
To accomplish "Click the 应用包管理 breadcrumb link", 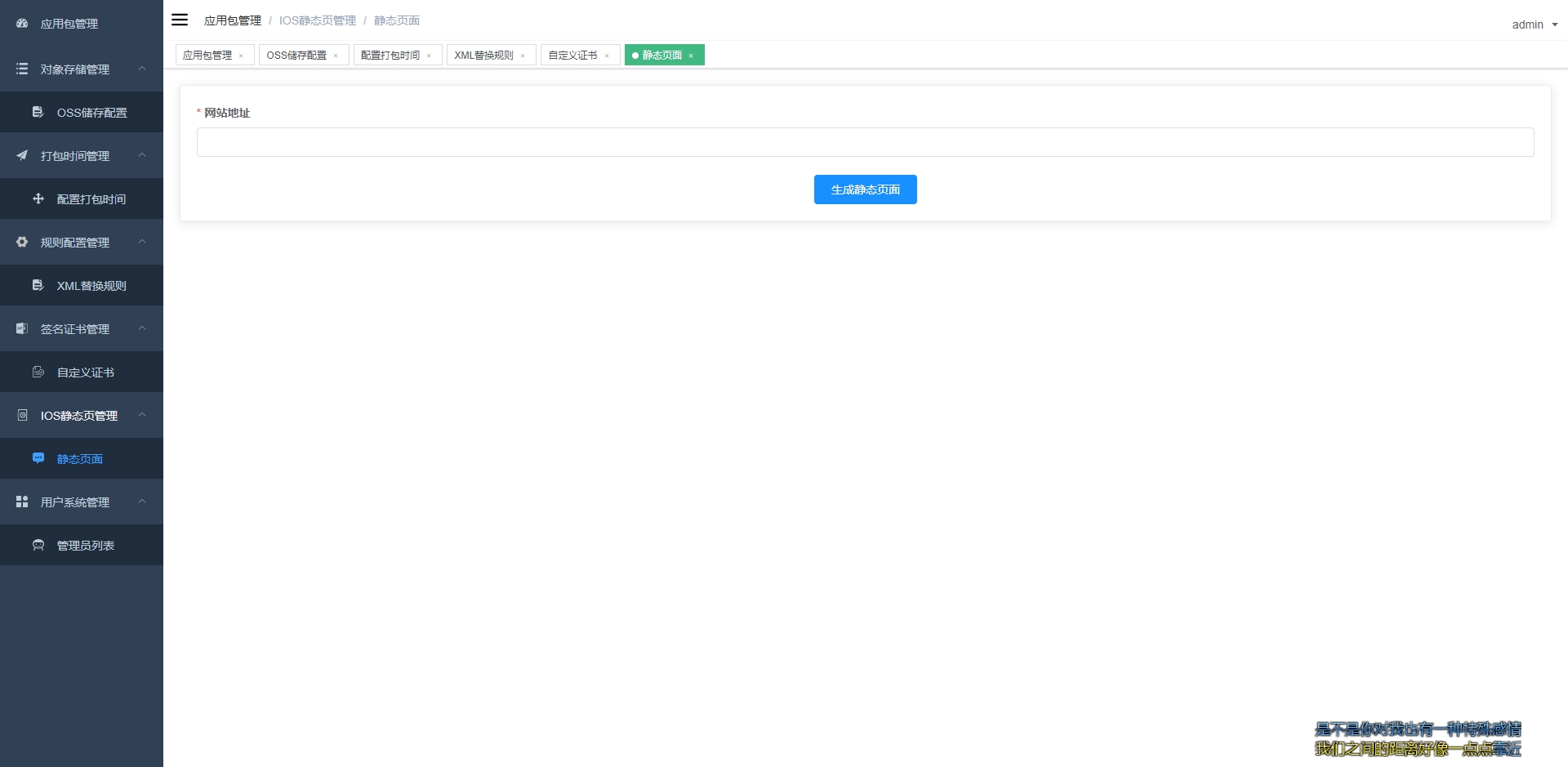I will [x=233, y=20].
